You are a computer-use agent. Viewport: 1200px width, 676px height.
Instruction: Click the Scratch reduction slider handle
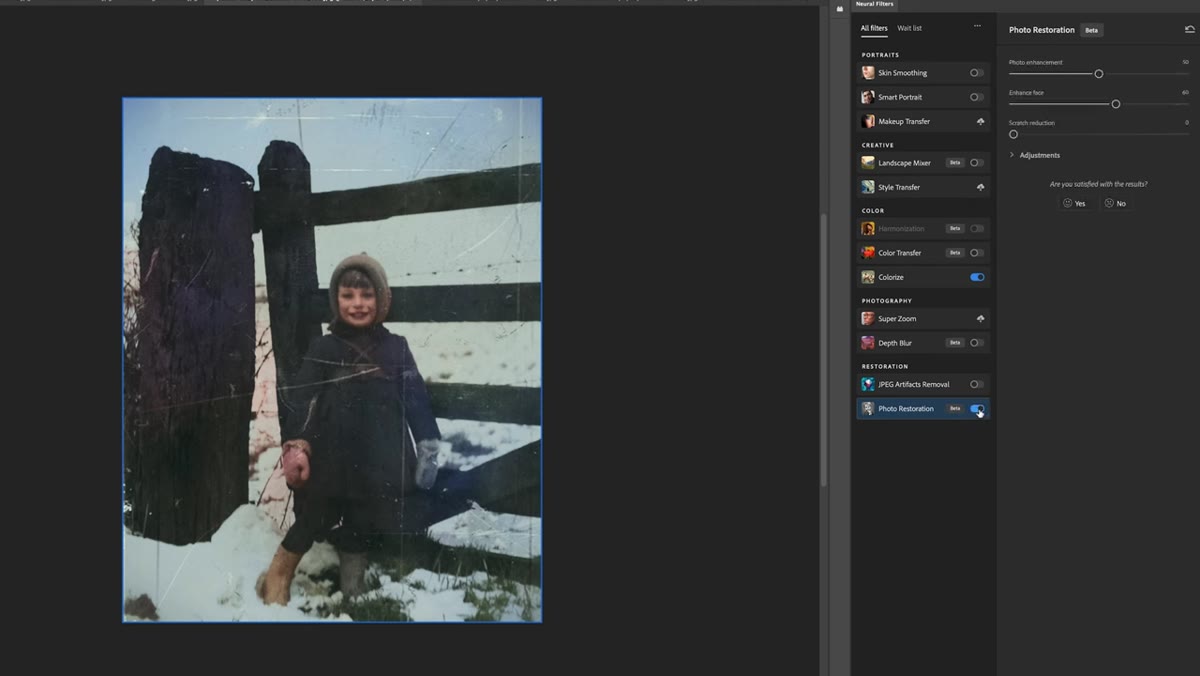tap(1013, 134)
